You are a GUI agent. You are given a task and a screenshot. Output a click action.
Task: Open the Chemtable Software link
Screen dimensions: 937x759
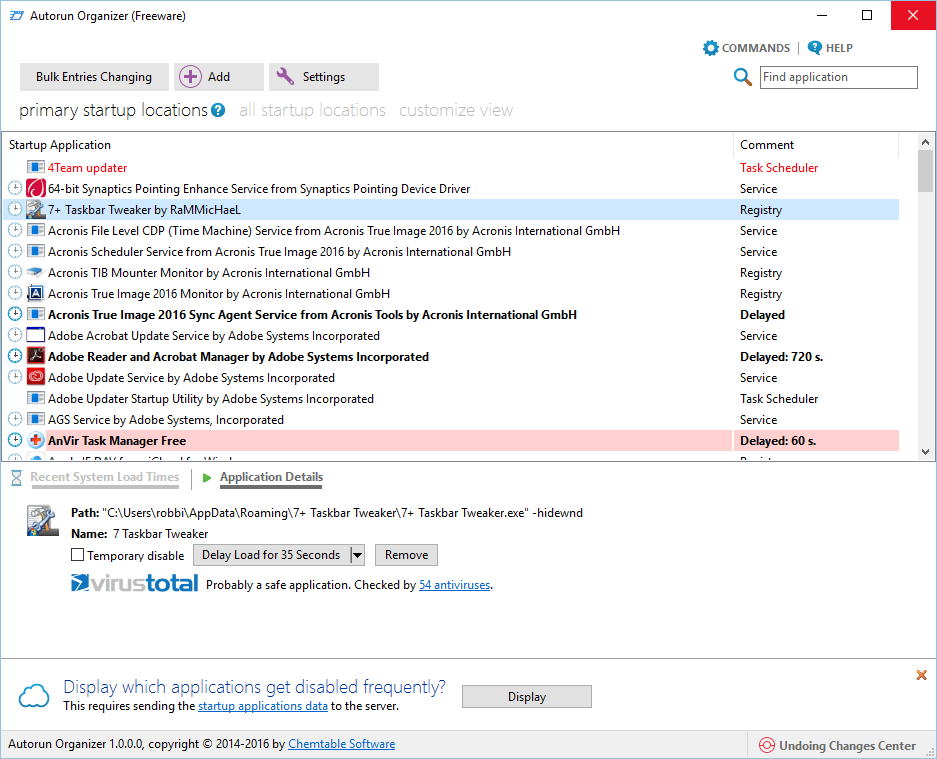coord(342,744)
